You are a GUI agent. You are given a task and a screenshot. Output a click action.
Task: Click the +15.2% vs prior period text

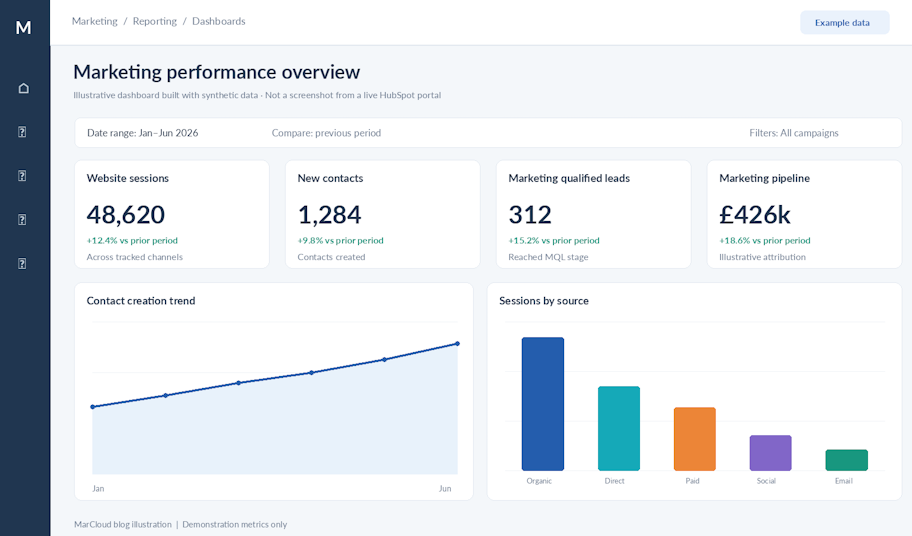[554, 240]
